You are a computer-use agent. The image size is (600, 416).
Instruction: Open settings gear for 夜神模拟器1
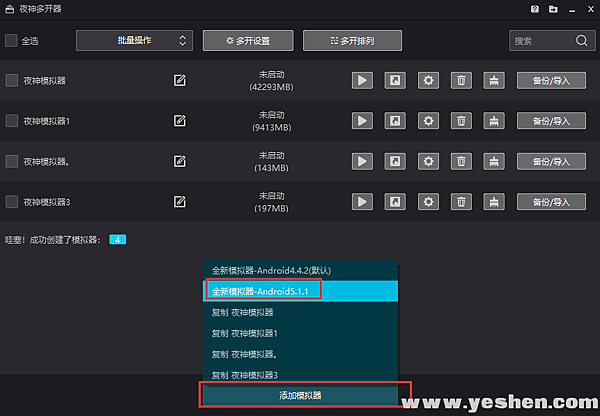click(428, 121)
